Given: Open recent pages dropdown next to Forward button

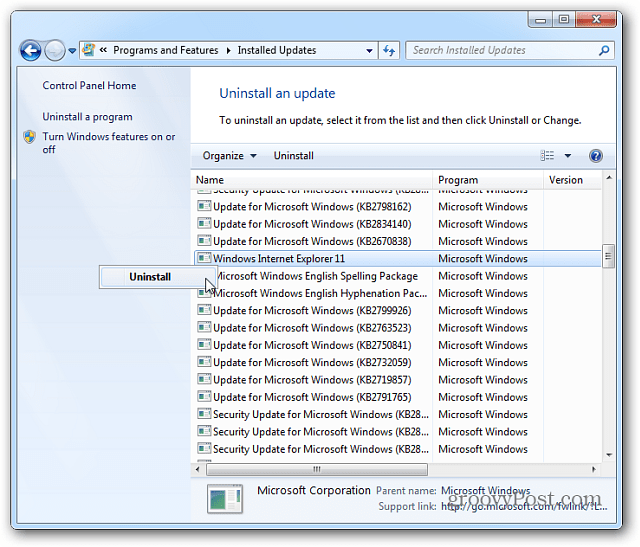Looking at the screenshot, I should (x=72, y=51).
